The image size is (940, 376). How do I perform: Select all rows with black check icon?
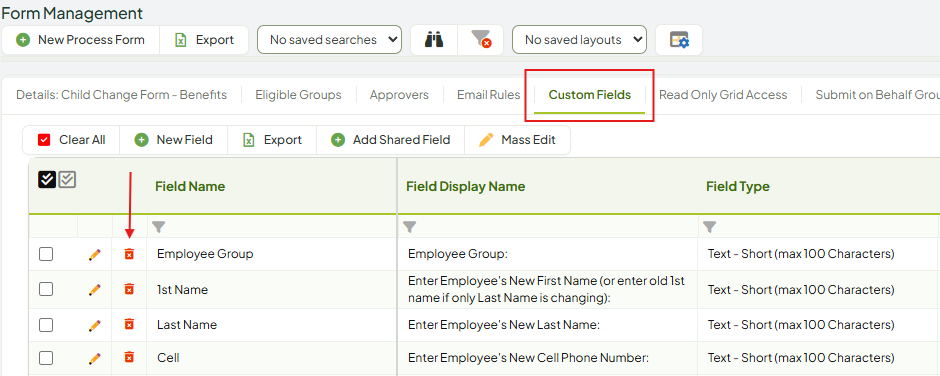pos(47,179)
